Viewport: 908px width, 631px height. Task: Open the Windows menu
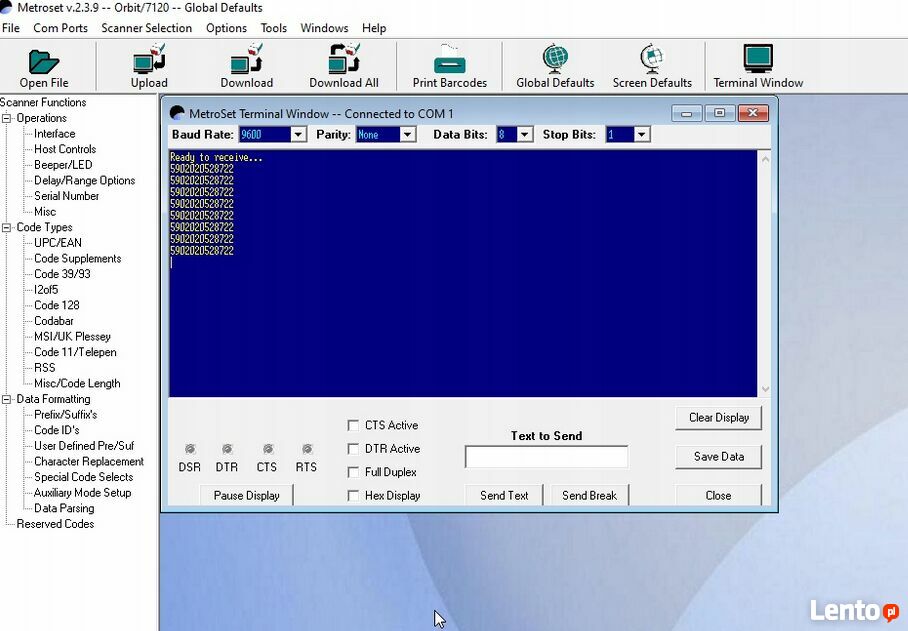tap(324, 28)
